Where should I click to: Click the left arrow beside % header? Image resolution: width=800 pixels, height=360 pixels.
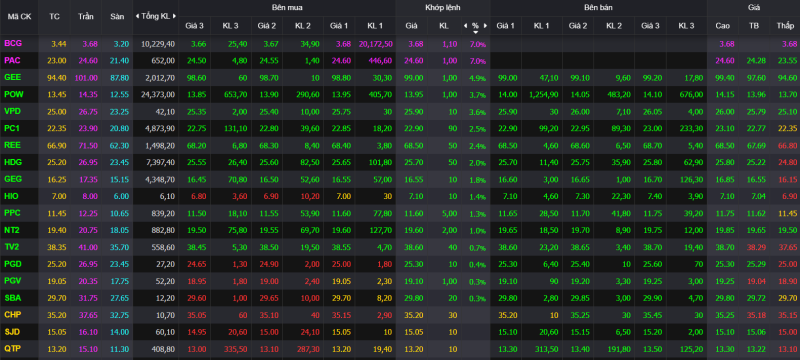(465, 25)
